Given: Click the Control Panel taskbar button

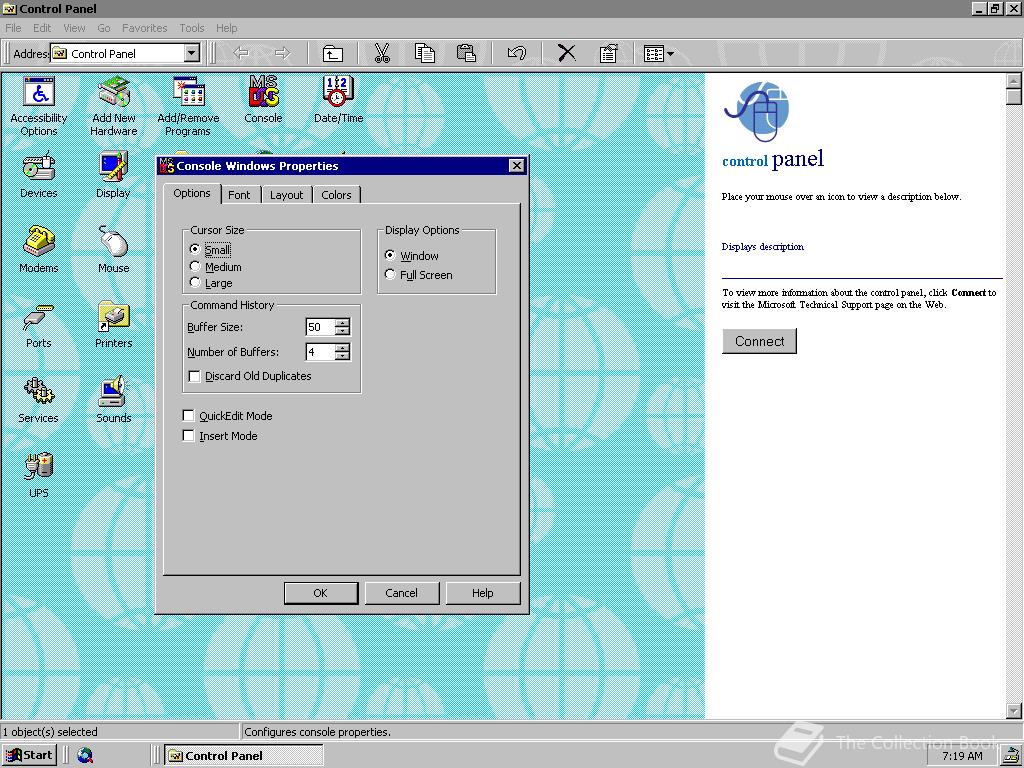Looking at the screenshot, I should pyautogui.click(x=243, y=756).
